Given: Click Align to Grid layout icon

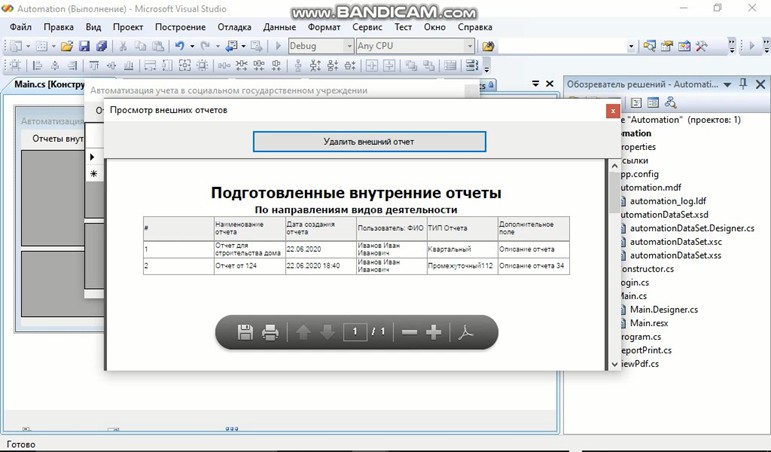Looking at the screenshot, I should tap(15, 65).
